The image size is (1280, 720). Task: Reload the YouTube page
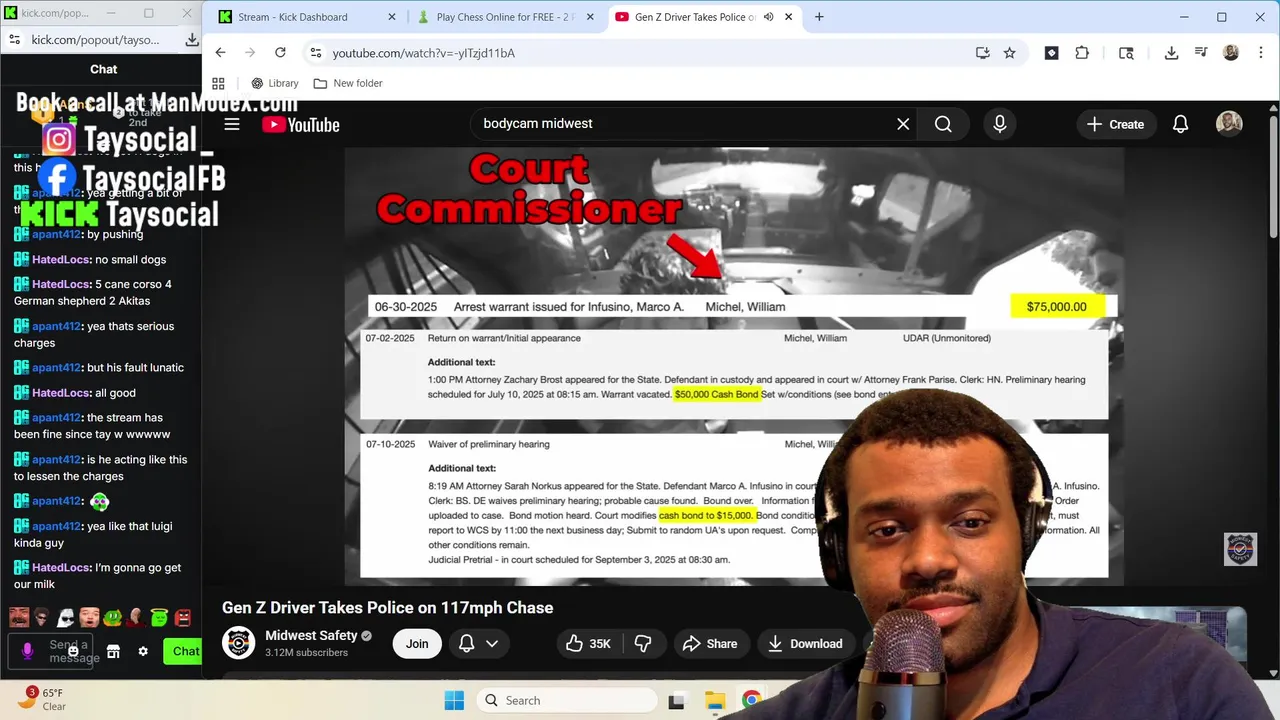point(280,53)
